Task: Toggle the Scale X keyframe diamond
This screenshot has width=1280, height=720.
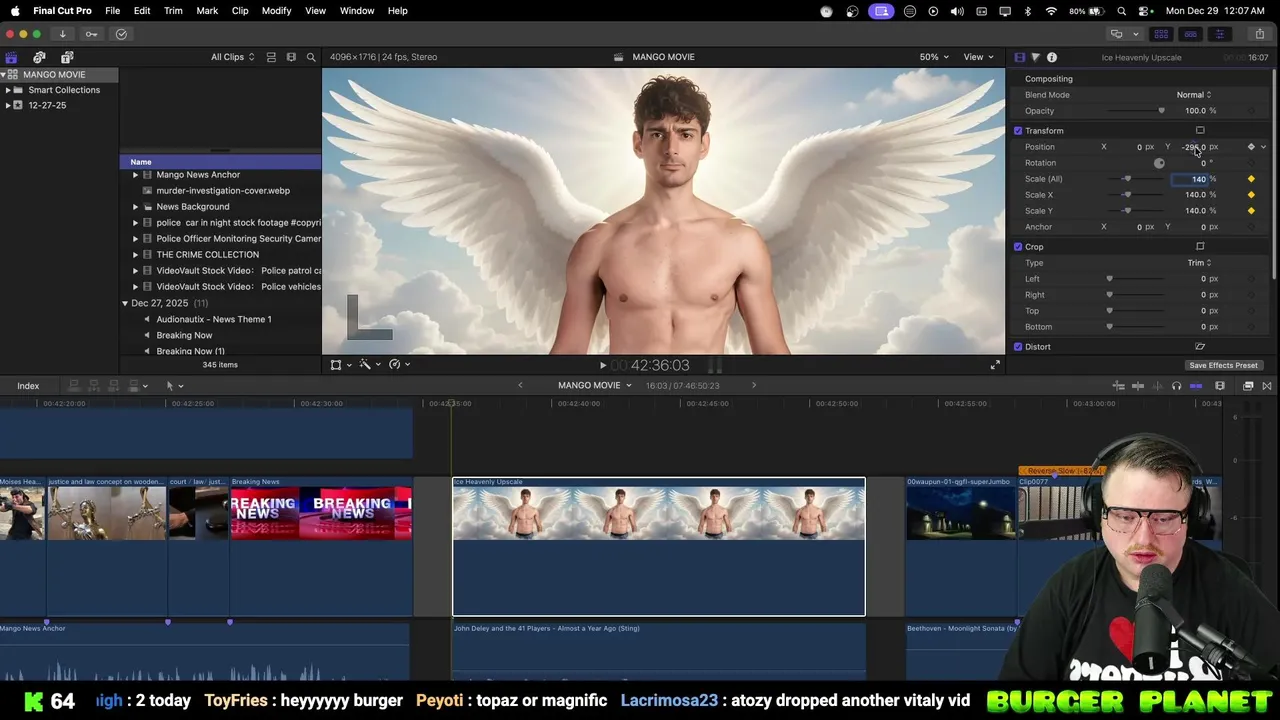Action: (1251, 195)
